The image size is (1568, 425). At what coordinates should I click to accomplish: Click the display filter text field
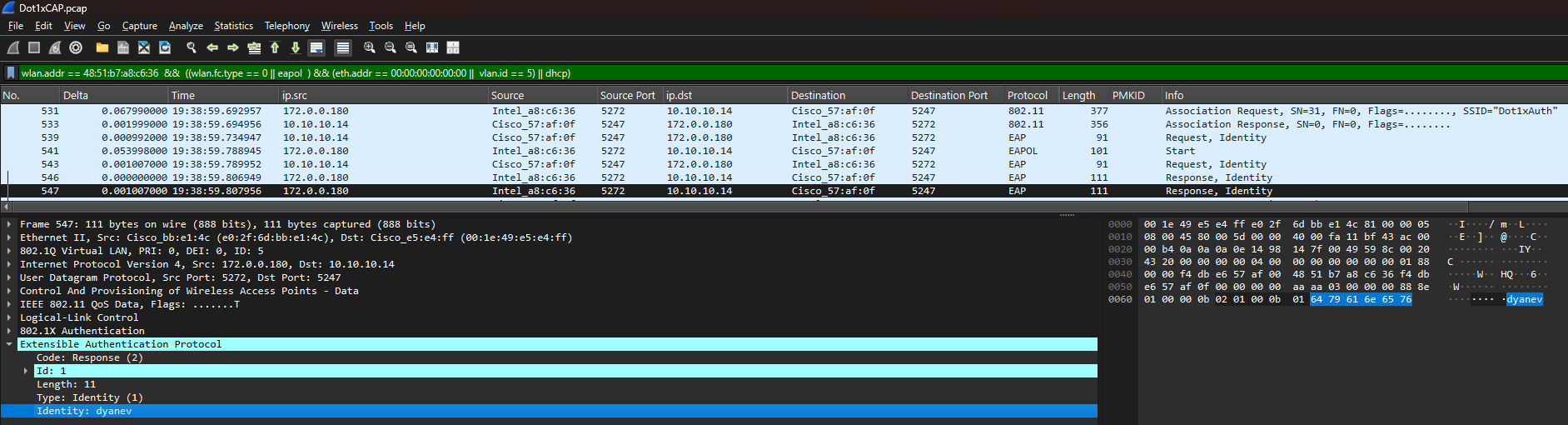(749, 73)
